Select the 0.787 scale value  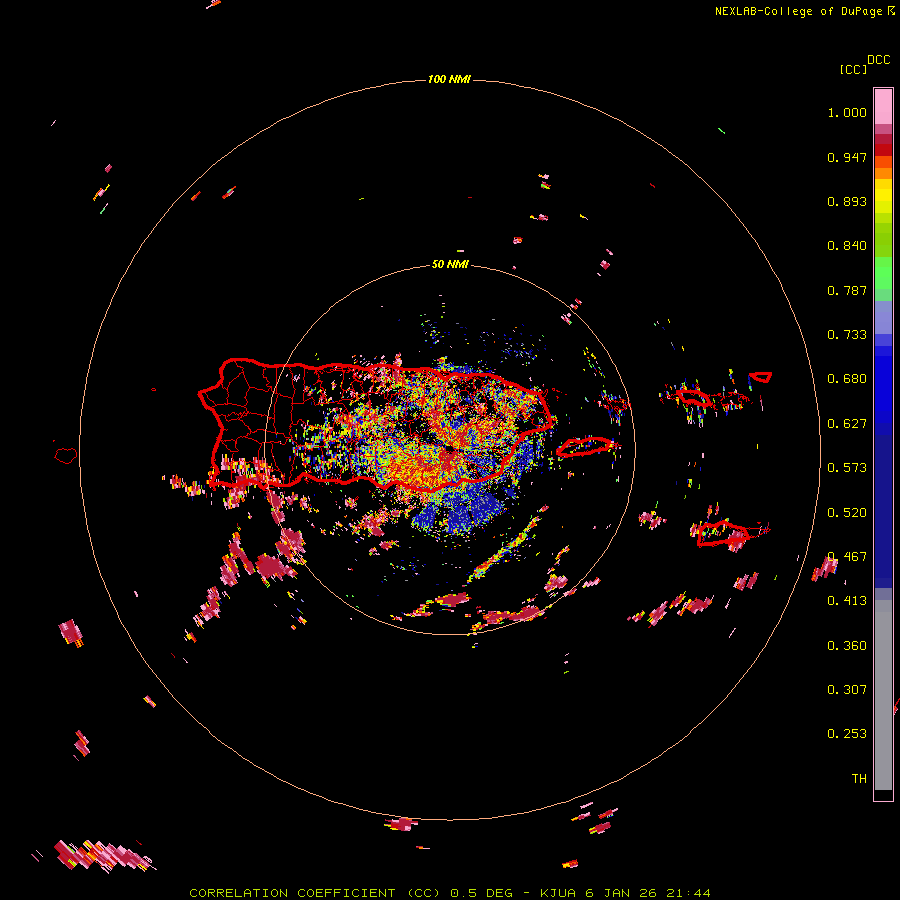click(x=847, y=290)
